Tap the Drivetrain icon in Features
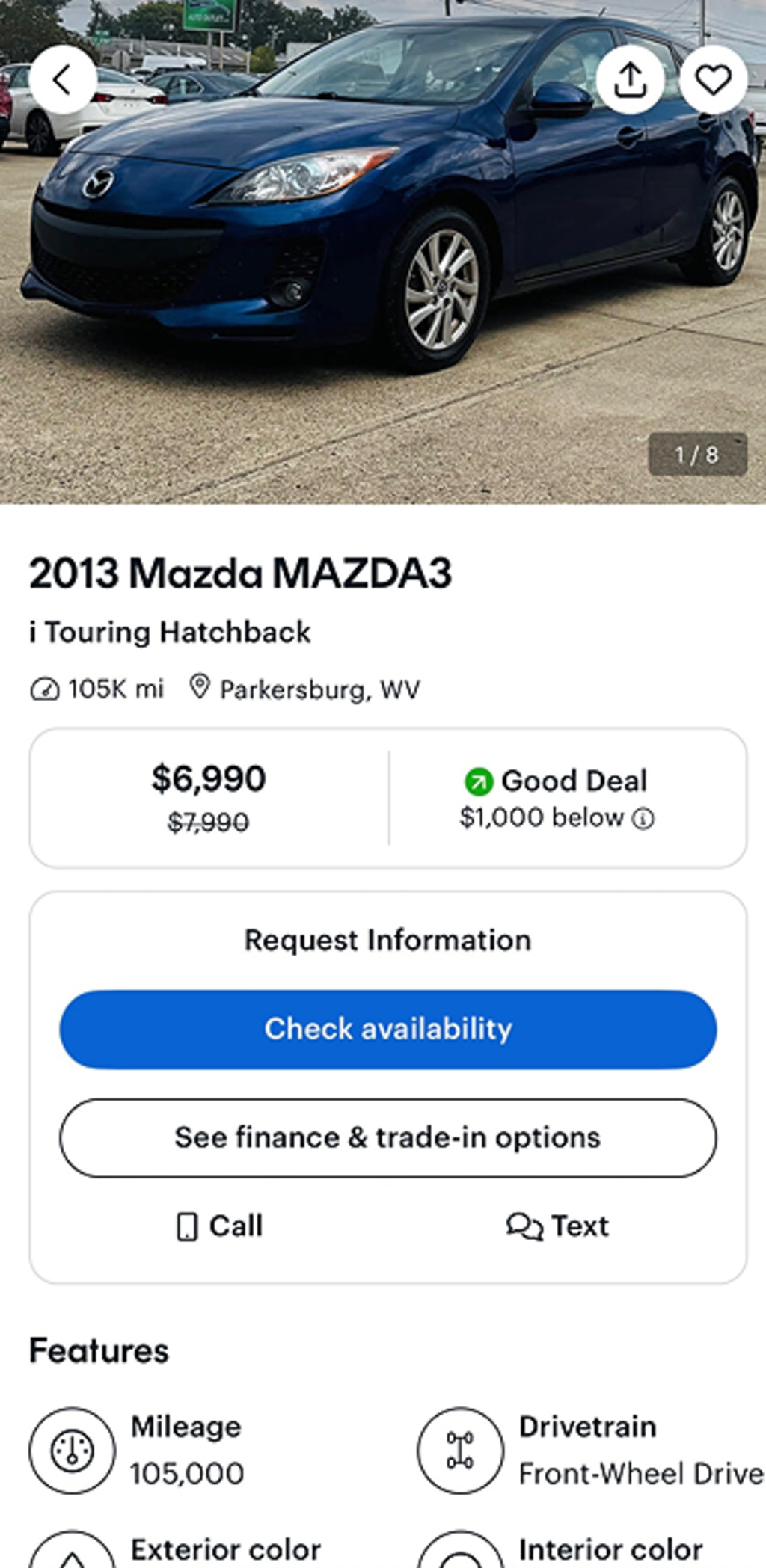The height and width of the screenshot is (1568, 766). 460,1451
